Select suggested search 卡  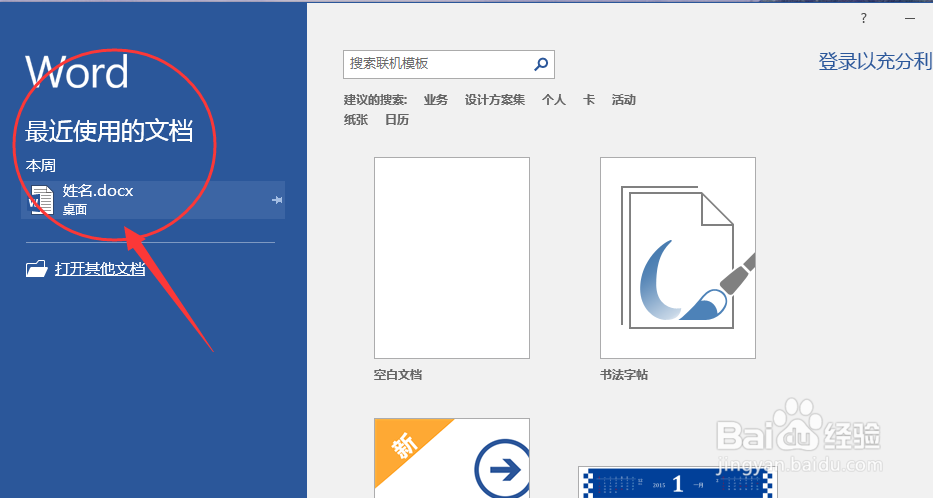(x=588, y=100)
